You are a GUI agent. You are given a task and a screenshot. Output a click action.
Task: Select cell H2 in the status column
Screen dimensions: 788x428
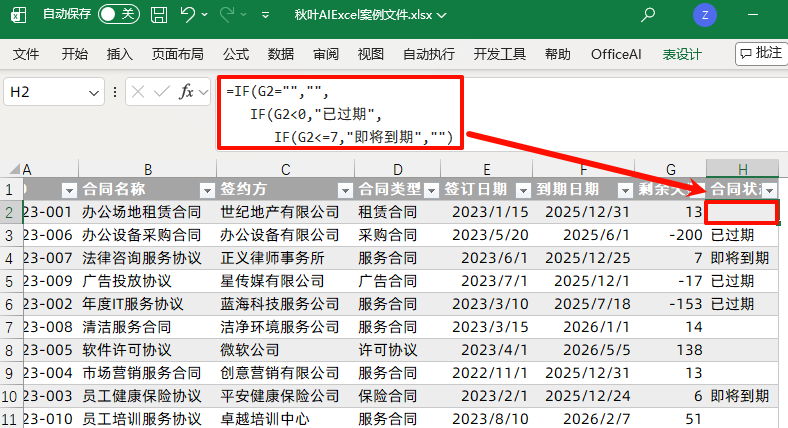pyautogui.click(x=741, y=212)
